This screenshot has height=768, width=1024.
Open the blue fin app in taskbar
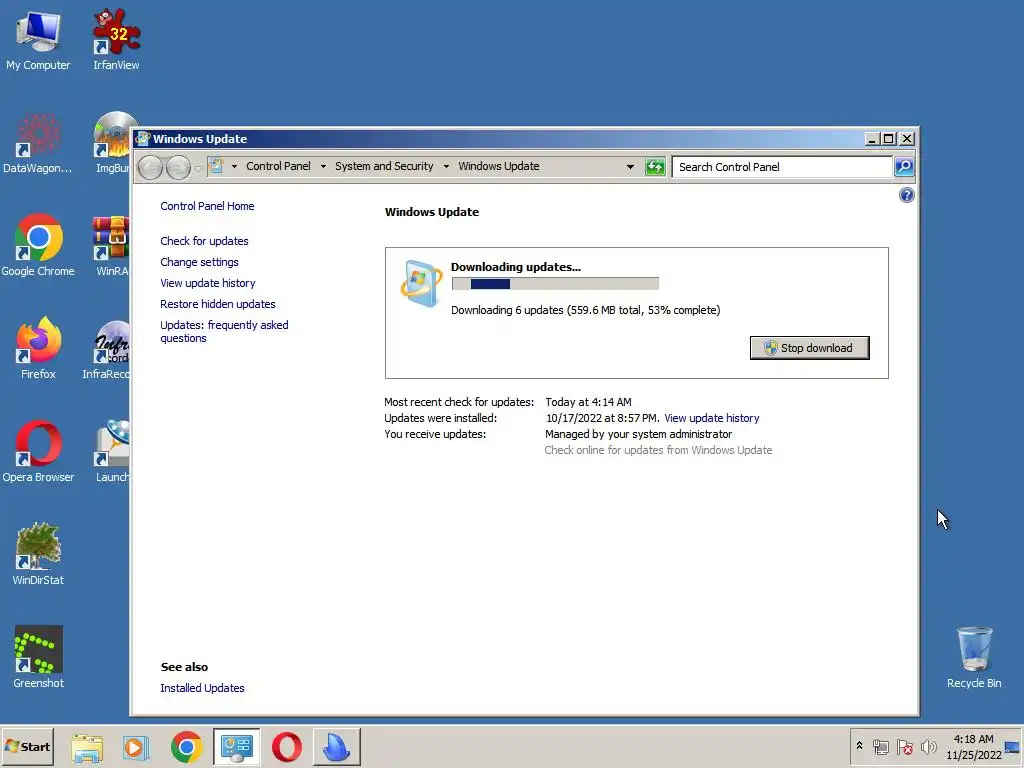(337, 747)
